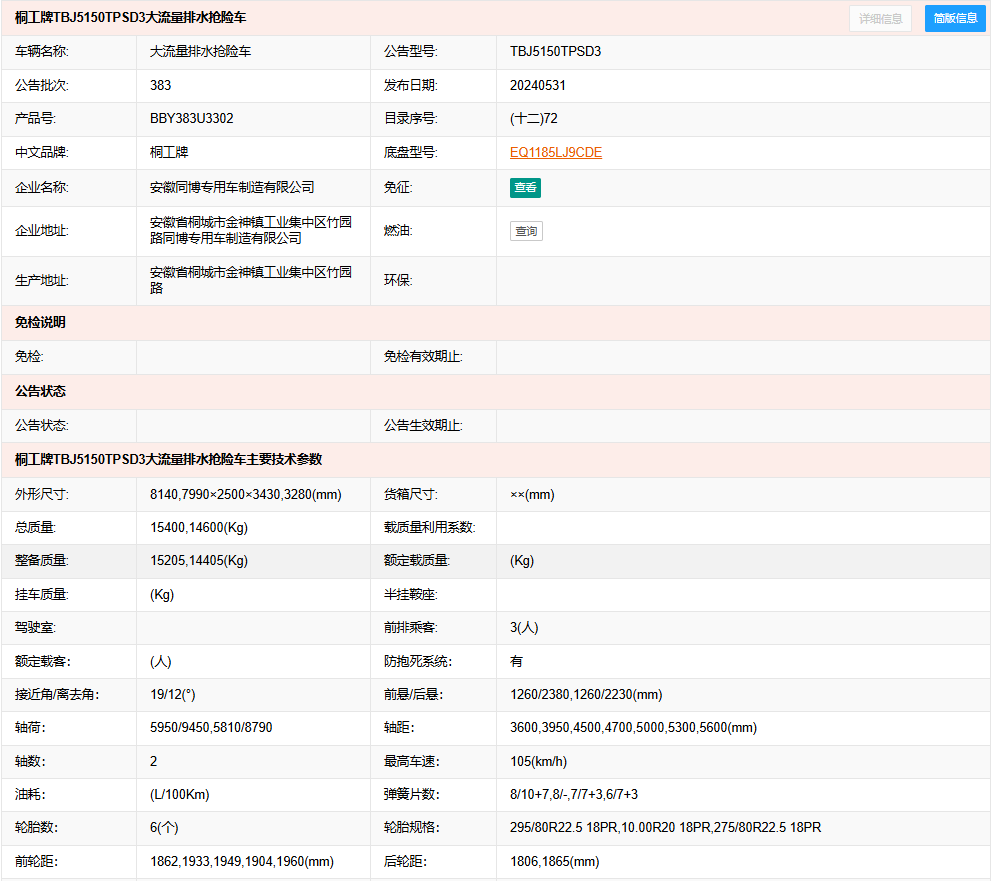Click the product number BBY383U3302
This screenshot has width=995, height=881.
click(192, 119)
